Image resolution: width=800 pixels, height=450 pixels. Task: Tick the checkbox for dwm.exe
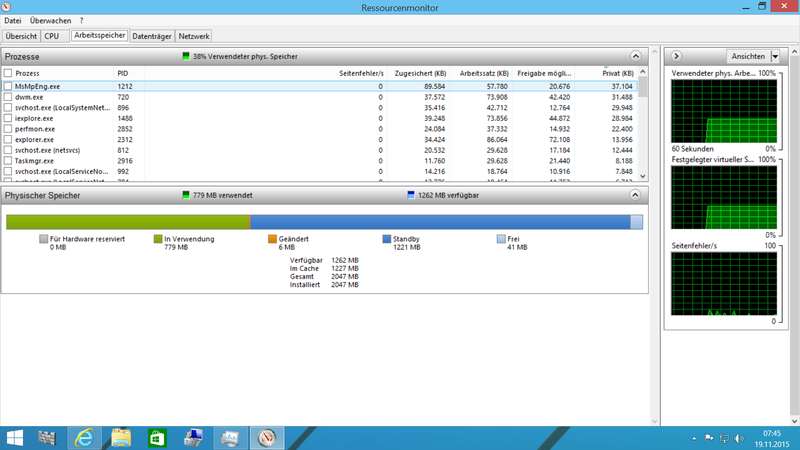8,97
